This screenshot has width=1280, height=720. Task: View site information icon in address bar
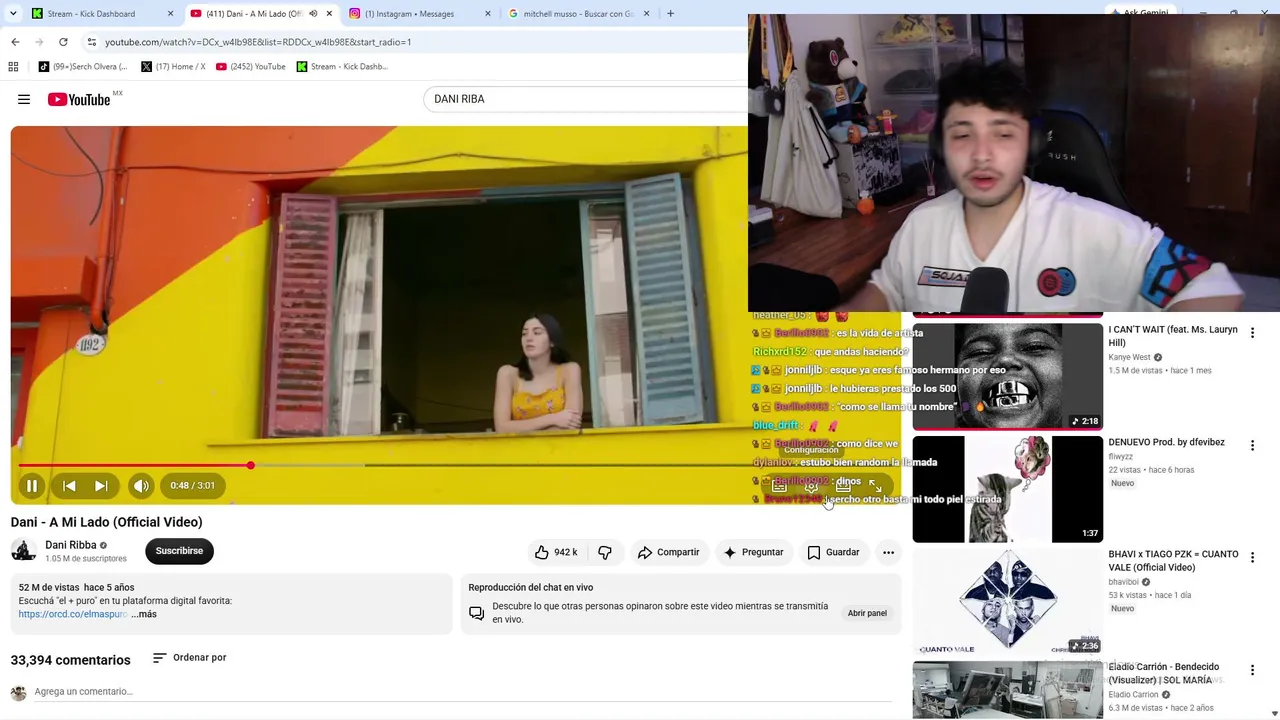(x=91, y=42)
